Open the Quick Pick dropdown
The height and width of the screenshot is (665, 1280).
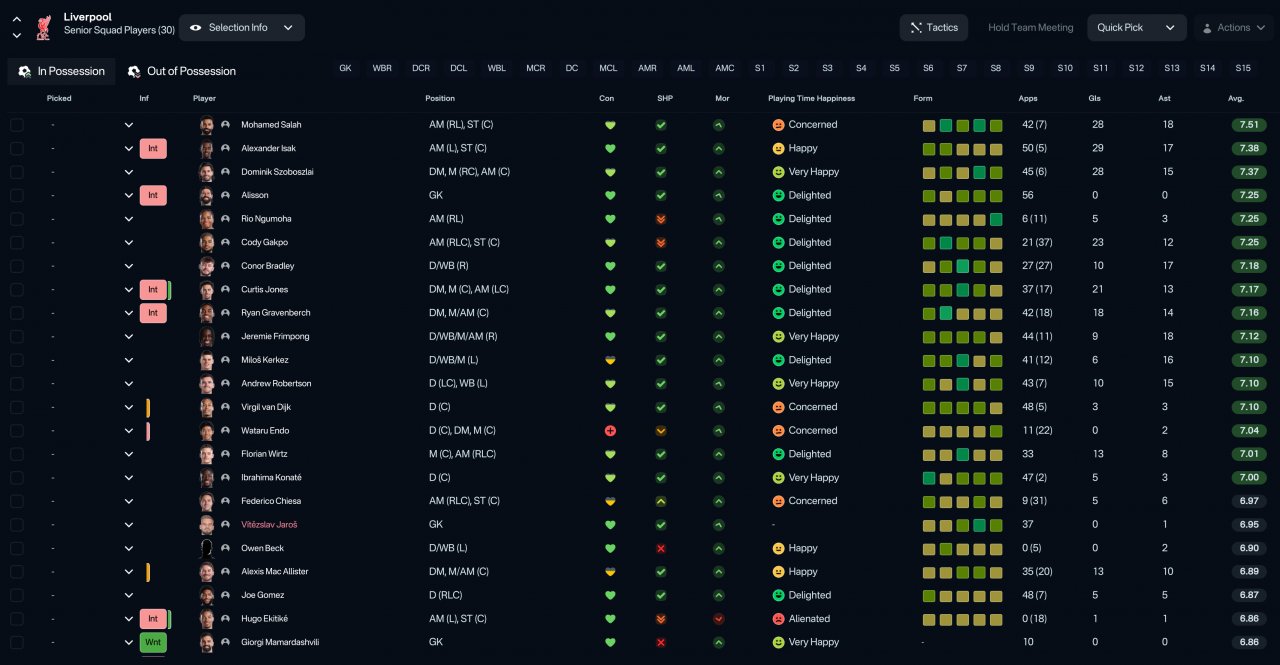tap(1137, 28)
